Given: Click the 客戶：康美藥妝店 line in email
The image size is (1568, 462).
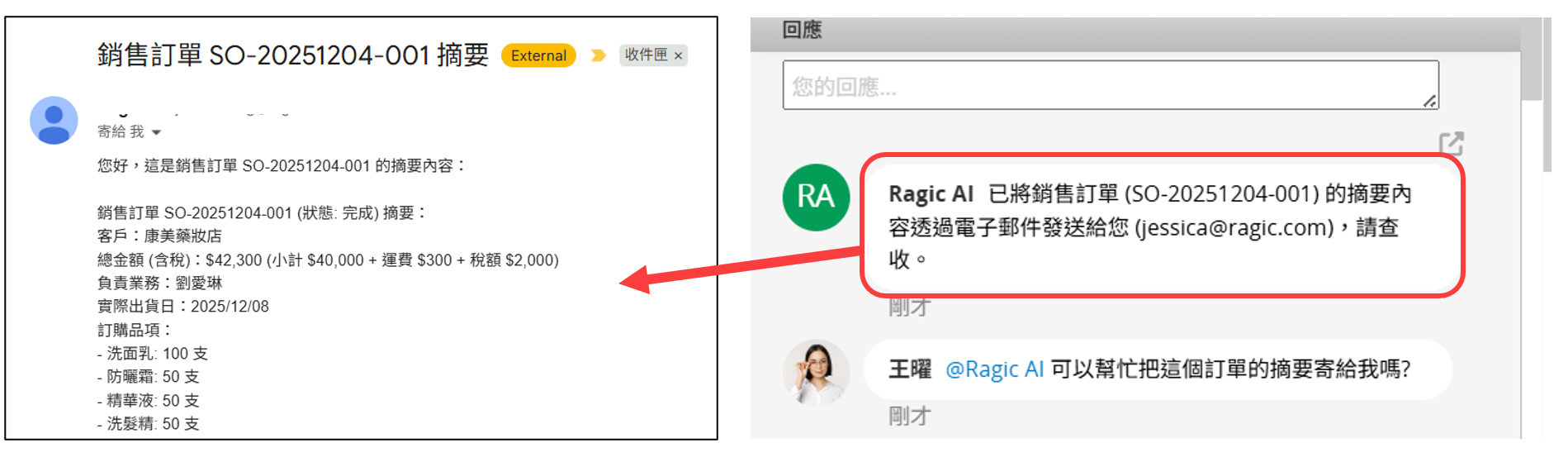Looking at the screenshot, I should 159,236.
